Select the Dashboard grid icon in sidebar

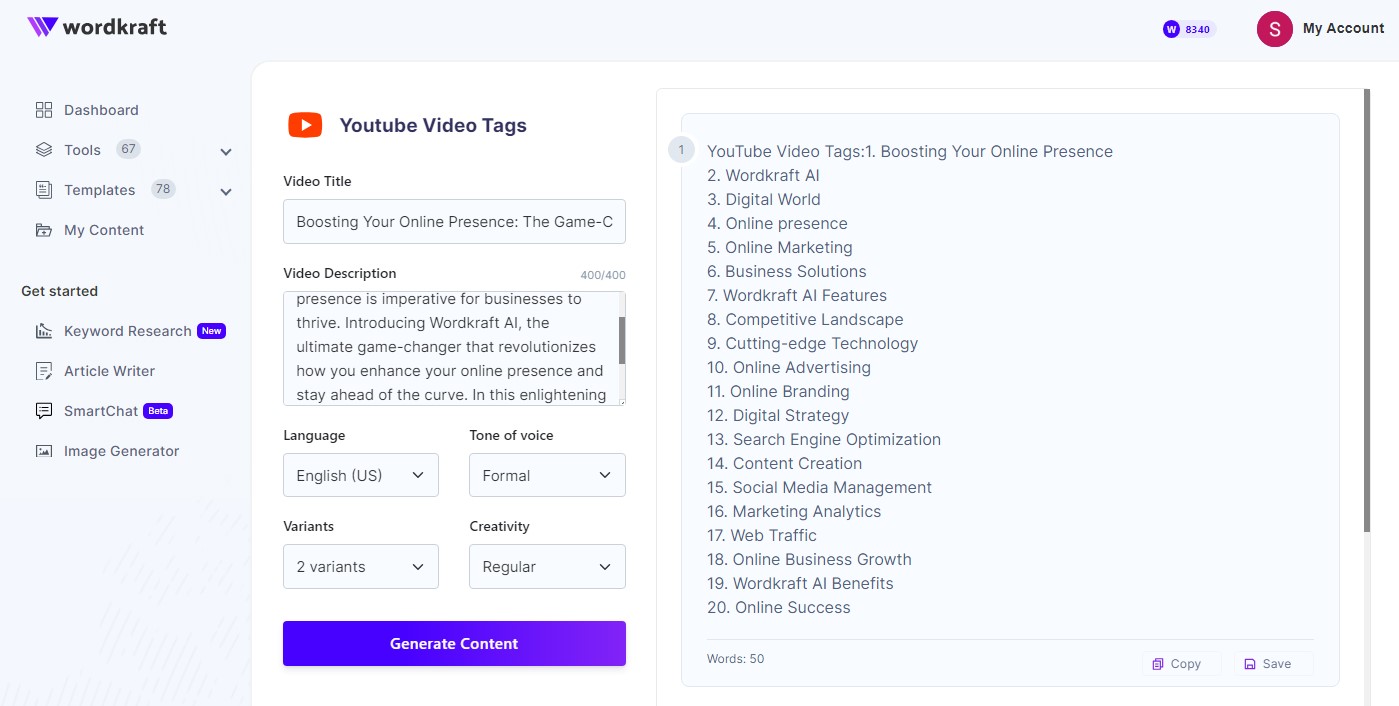click(x=44, y=109)
